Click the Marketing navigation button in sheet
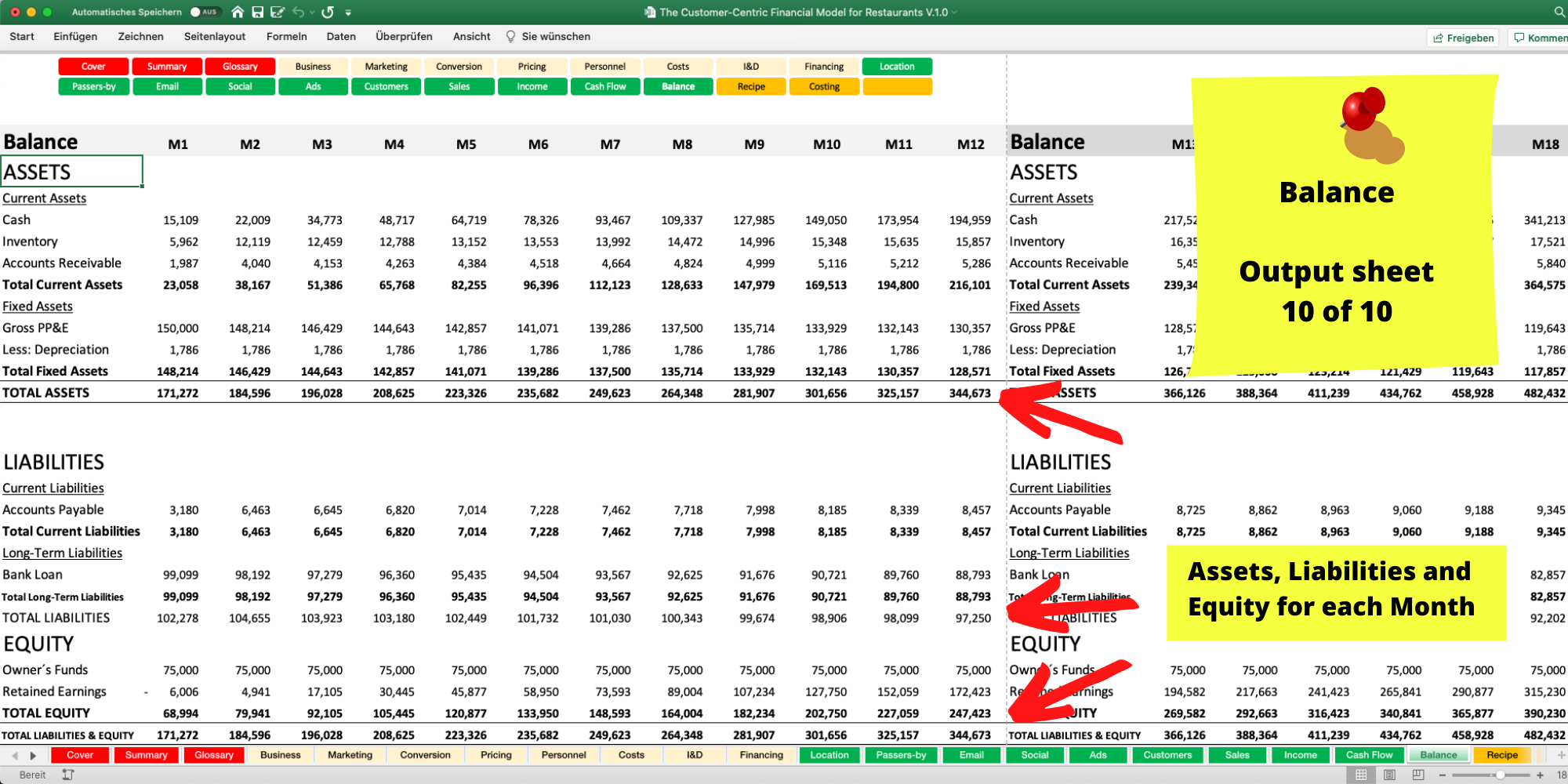Image resolution: width=1568 pixels, height=784 pixels. (387, 67)
